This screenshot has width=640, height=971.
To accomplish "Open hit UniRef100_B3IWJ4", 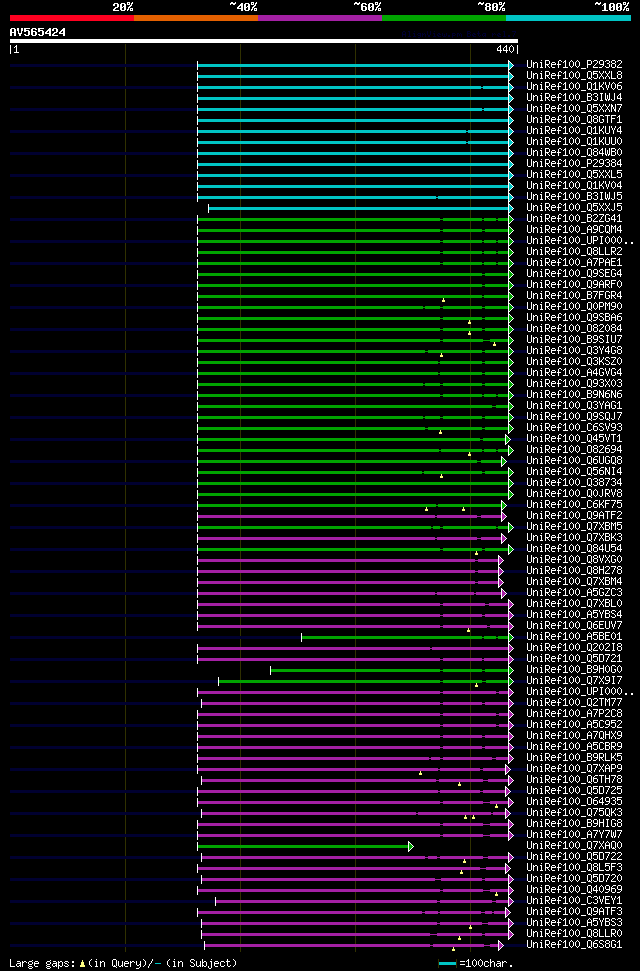I will pos(574,97).
